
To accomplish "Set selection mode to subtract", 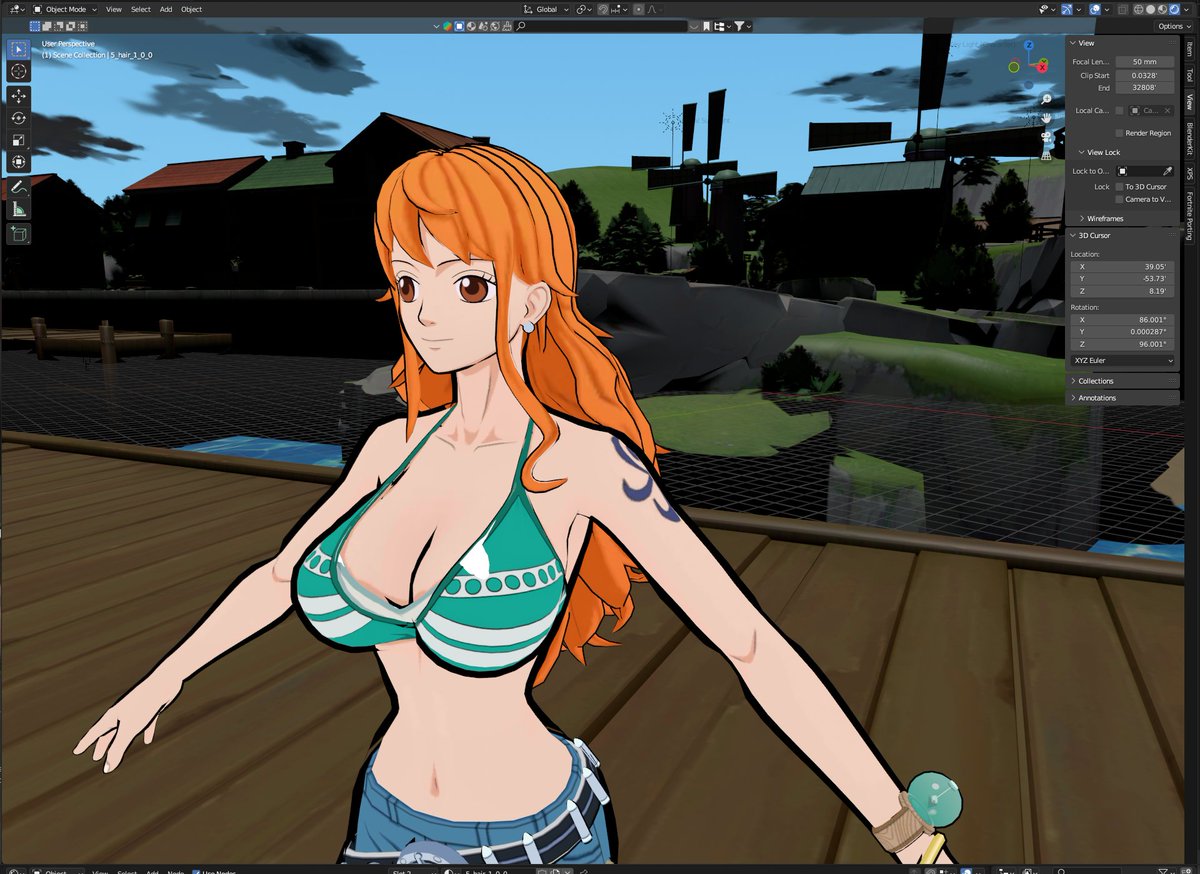I will 59,26.
